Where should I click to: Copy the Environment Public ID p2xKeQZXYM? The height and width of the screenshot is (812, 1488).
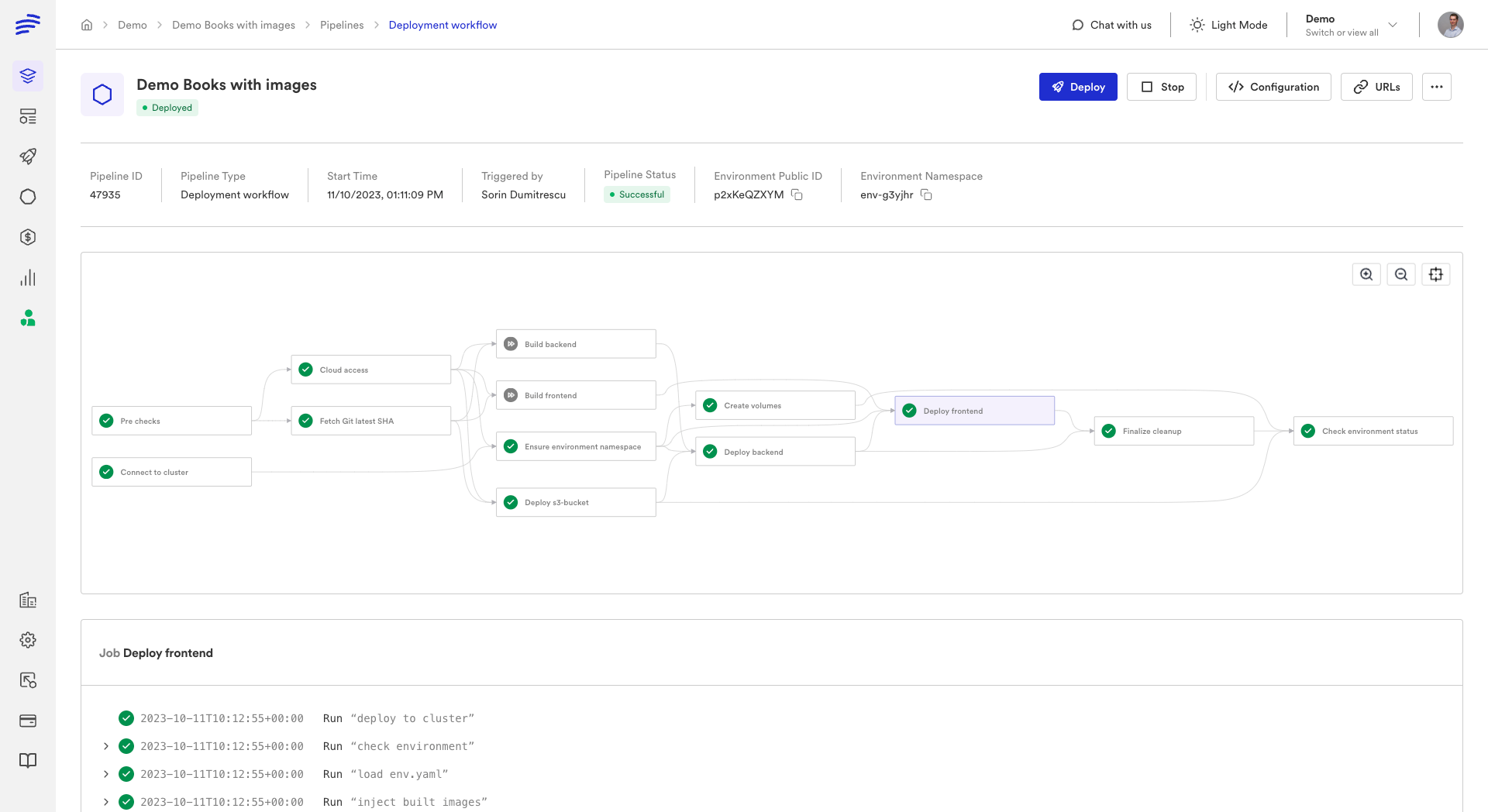[x=797, y=194]
